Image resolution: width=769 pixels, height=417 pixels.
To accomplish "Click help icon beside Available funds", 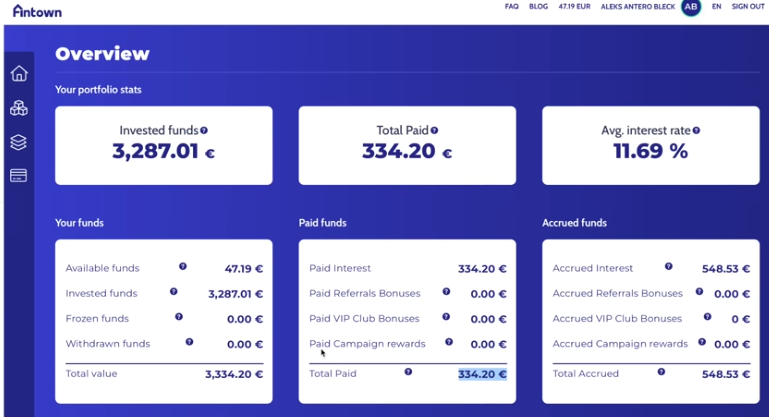I will 183,266.
